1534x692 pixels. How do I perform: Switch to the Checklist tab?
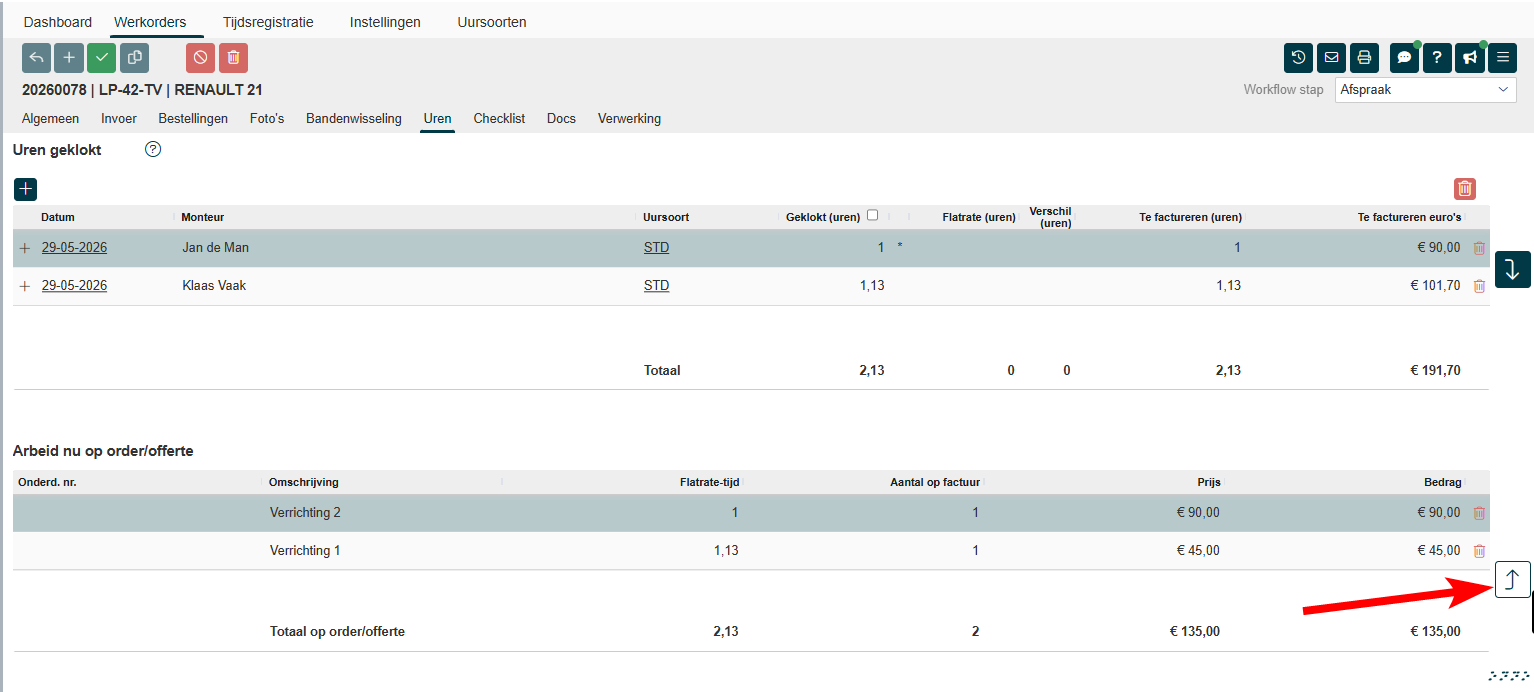tap(499, 119)
